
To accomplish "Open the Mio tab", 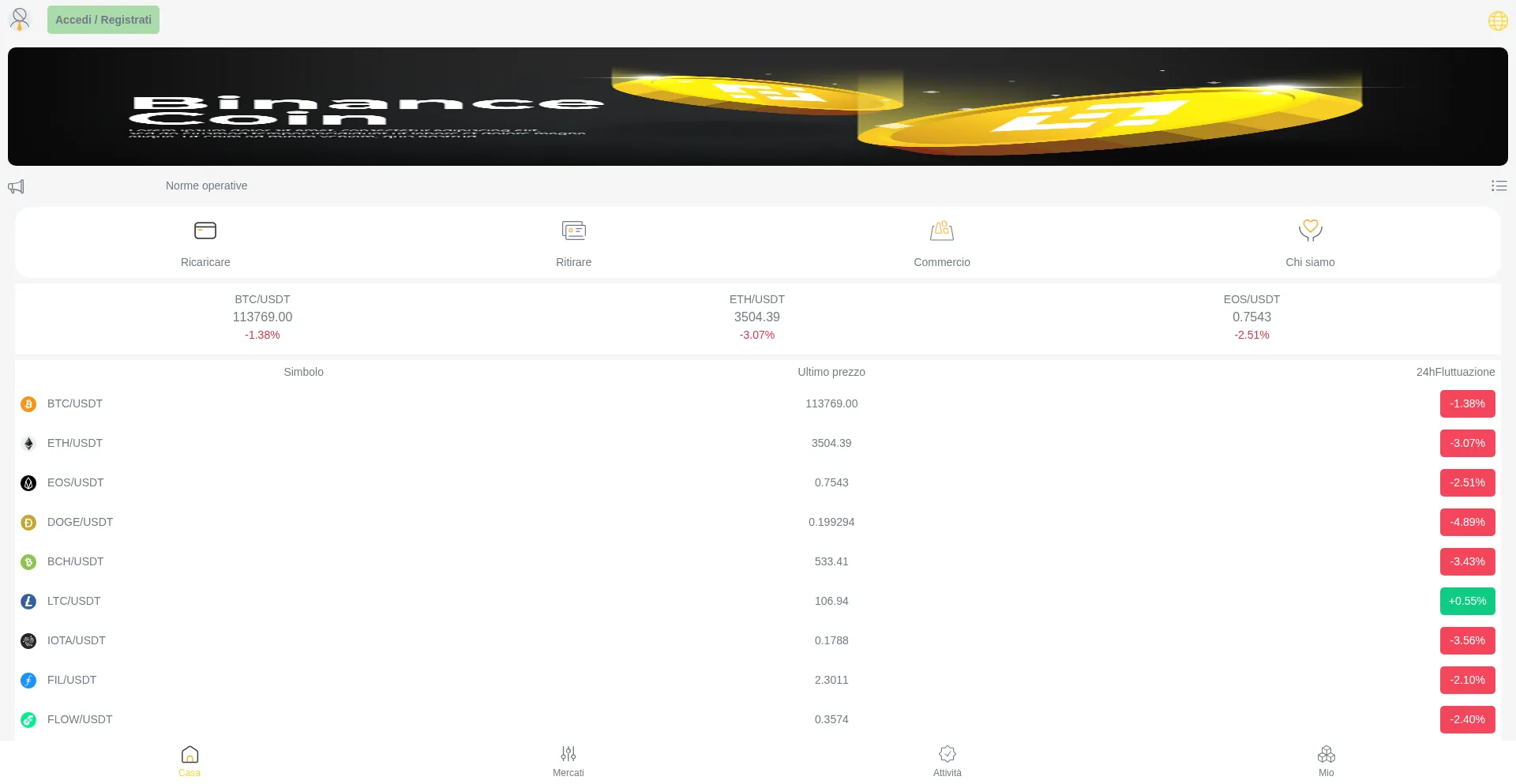I will (x=1326, y=761).
